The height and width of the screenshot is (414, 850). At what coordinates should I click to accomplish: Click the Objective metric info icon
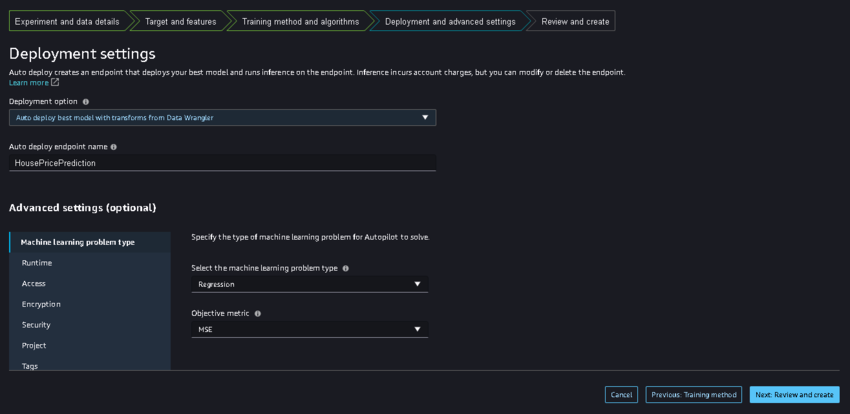[x=257, y=313]
